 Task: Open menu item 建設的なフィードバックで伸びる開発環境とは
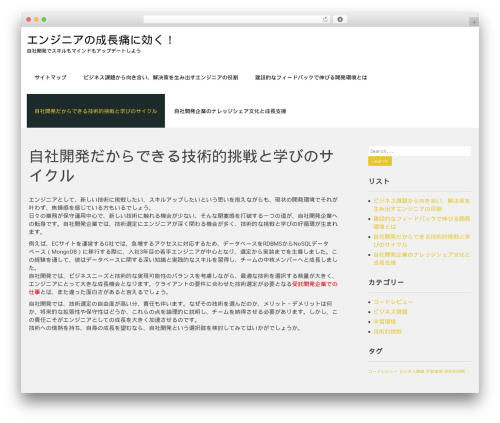(311, 77)
